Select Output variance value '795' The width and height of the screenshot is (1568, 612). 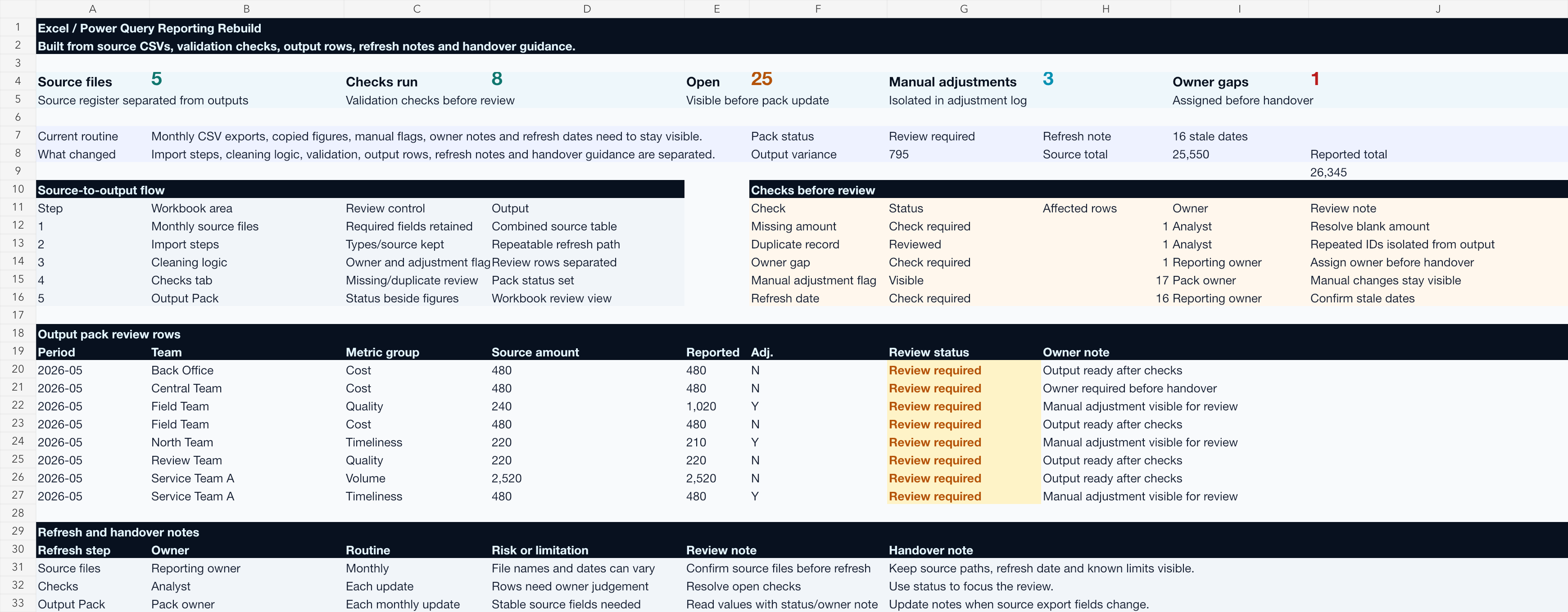(898, 154)
